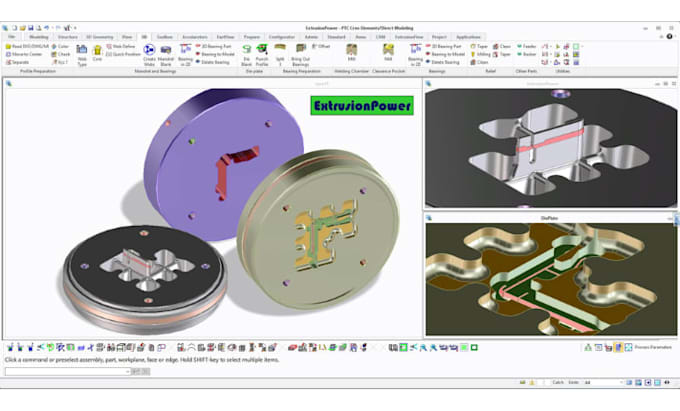Viewport: 680px width, 411px height.
Task: Click the Save icon in quick access toolbar
Action: (x=31, y=28)
